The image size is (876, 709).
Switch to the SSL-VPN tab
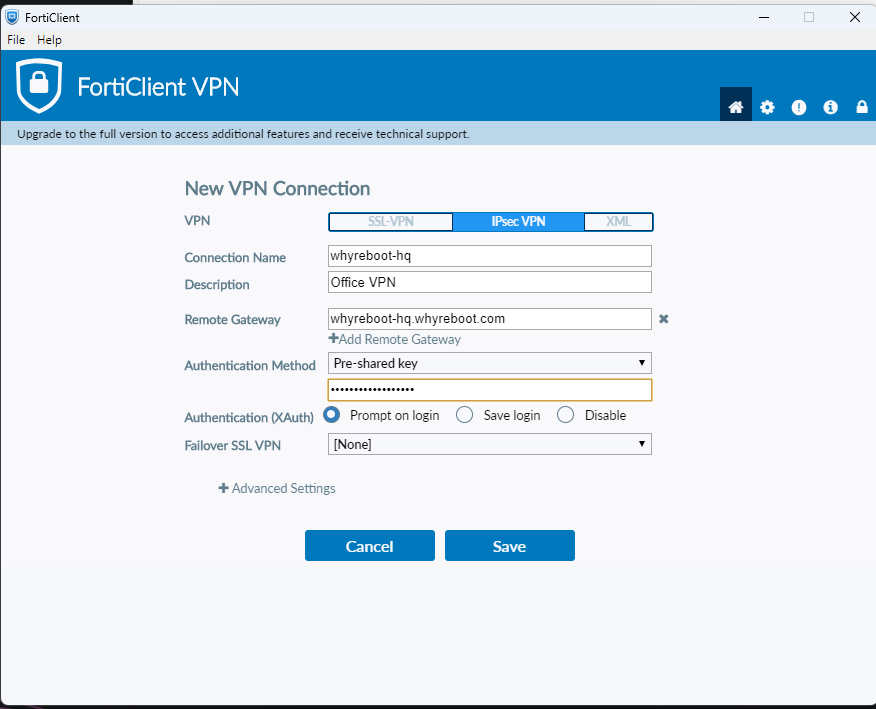pyautogui.click(x=391, y=222)
